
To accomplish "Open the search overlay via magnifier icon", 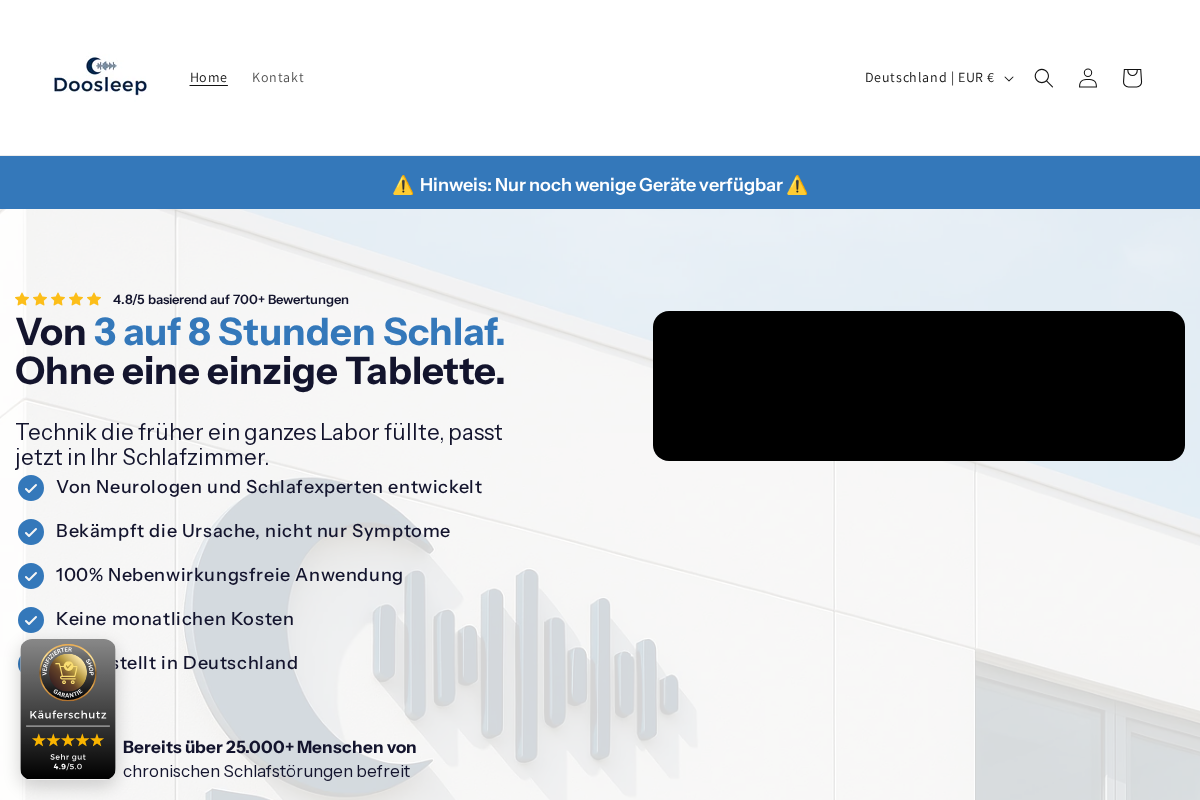I will [1044, 77].
